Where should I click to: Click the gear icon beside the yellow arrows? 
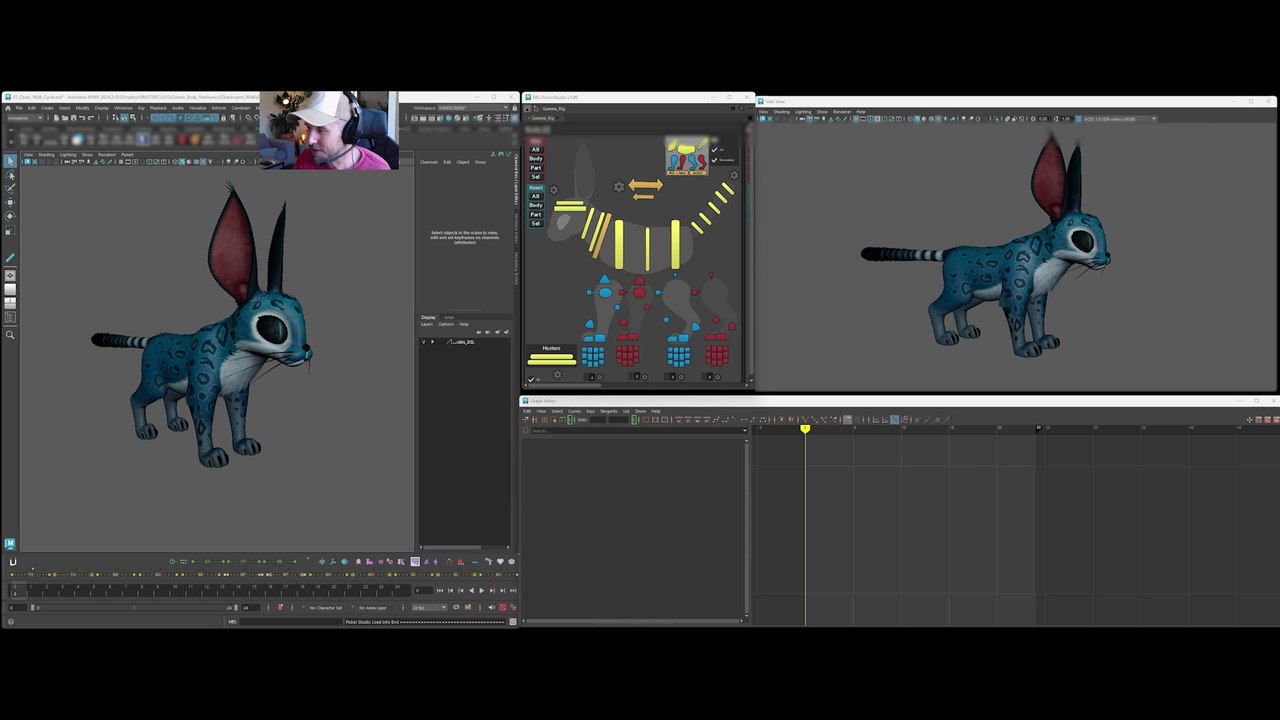(x=619, y=187)
